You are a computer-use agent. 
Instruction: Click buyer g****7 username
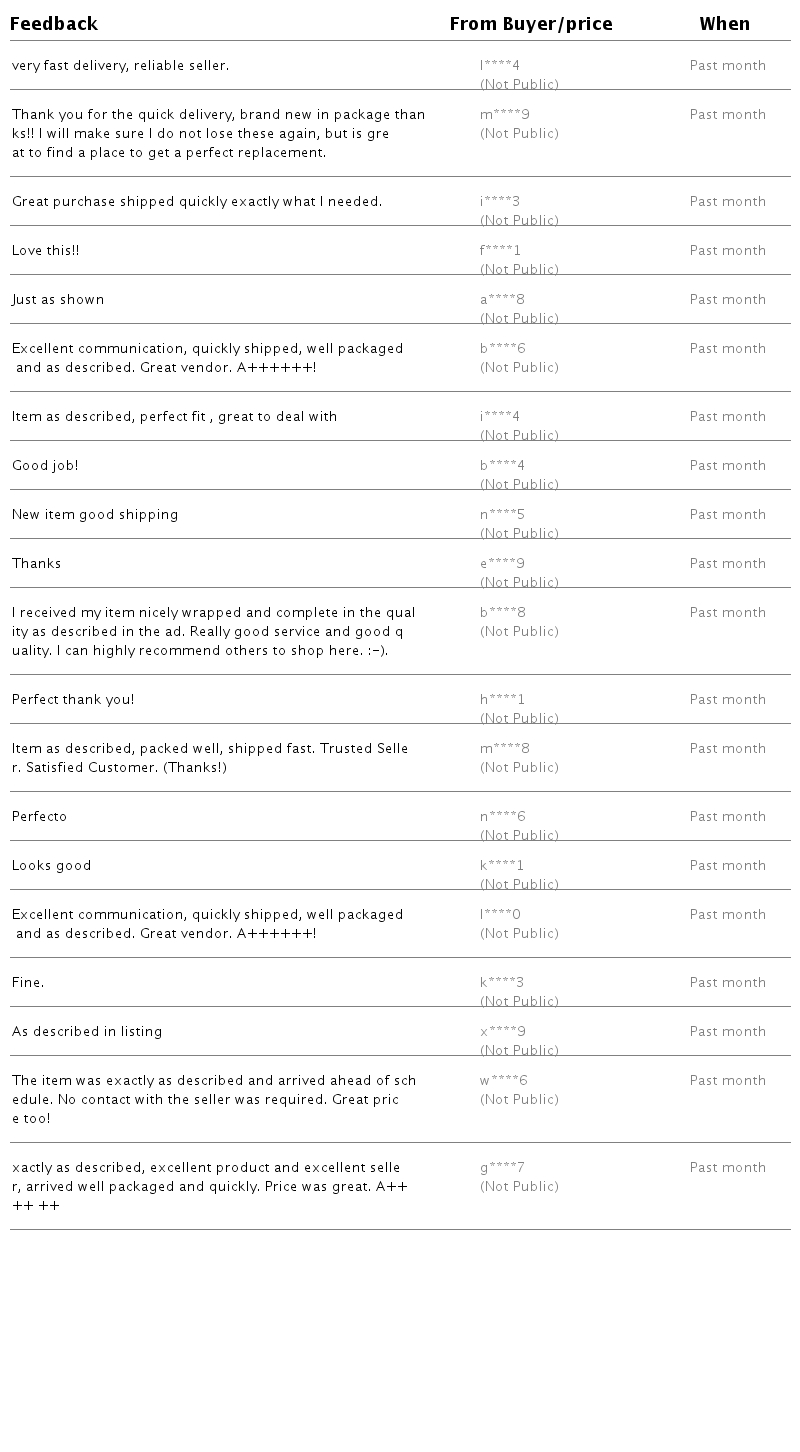coord(503,1168)
